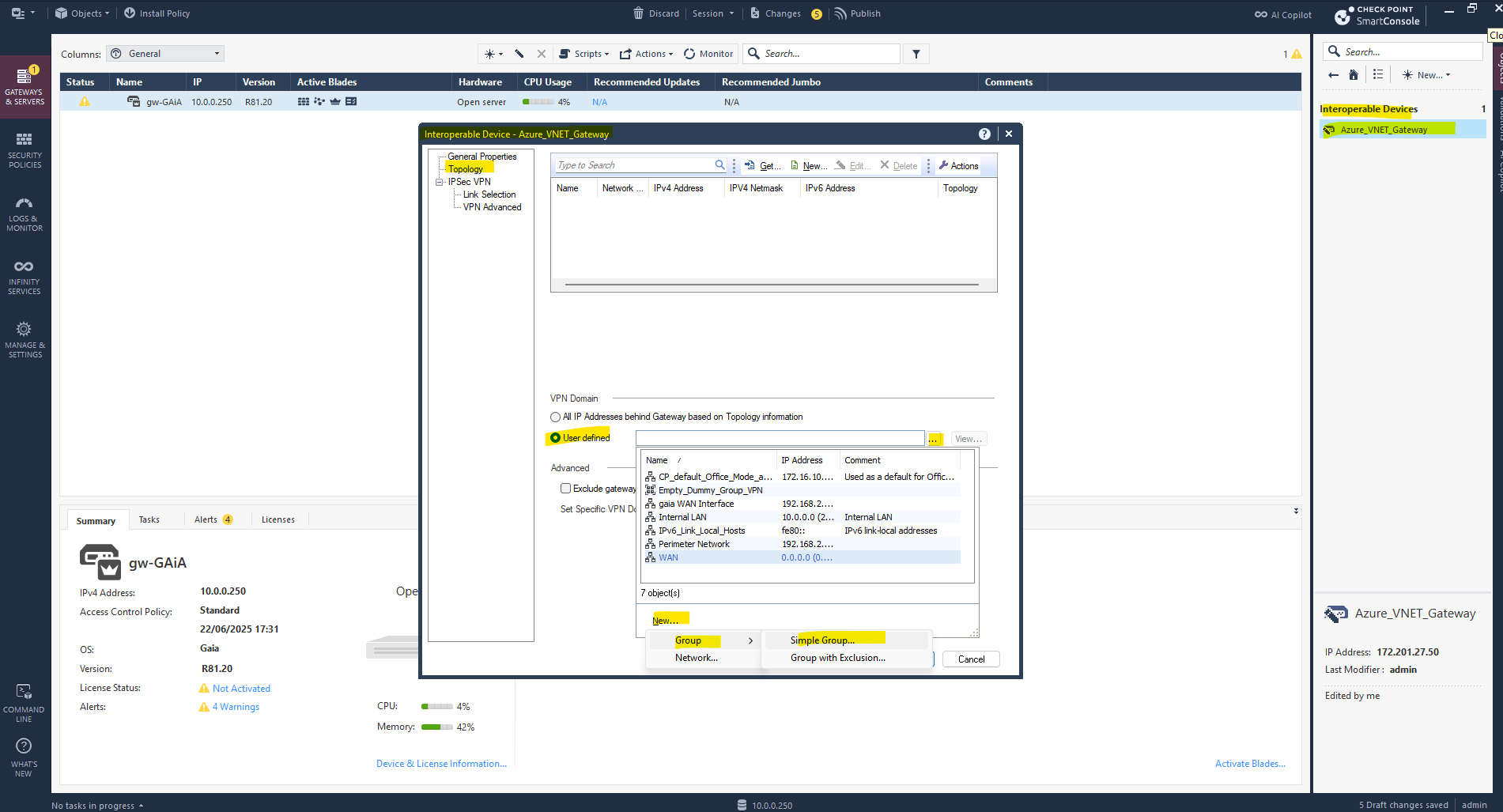The image size is (1503, 812).
Task: Click Get interfaces in topology toolbar
Action: point(763,166)
